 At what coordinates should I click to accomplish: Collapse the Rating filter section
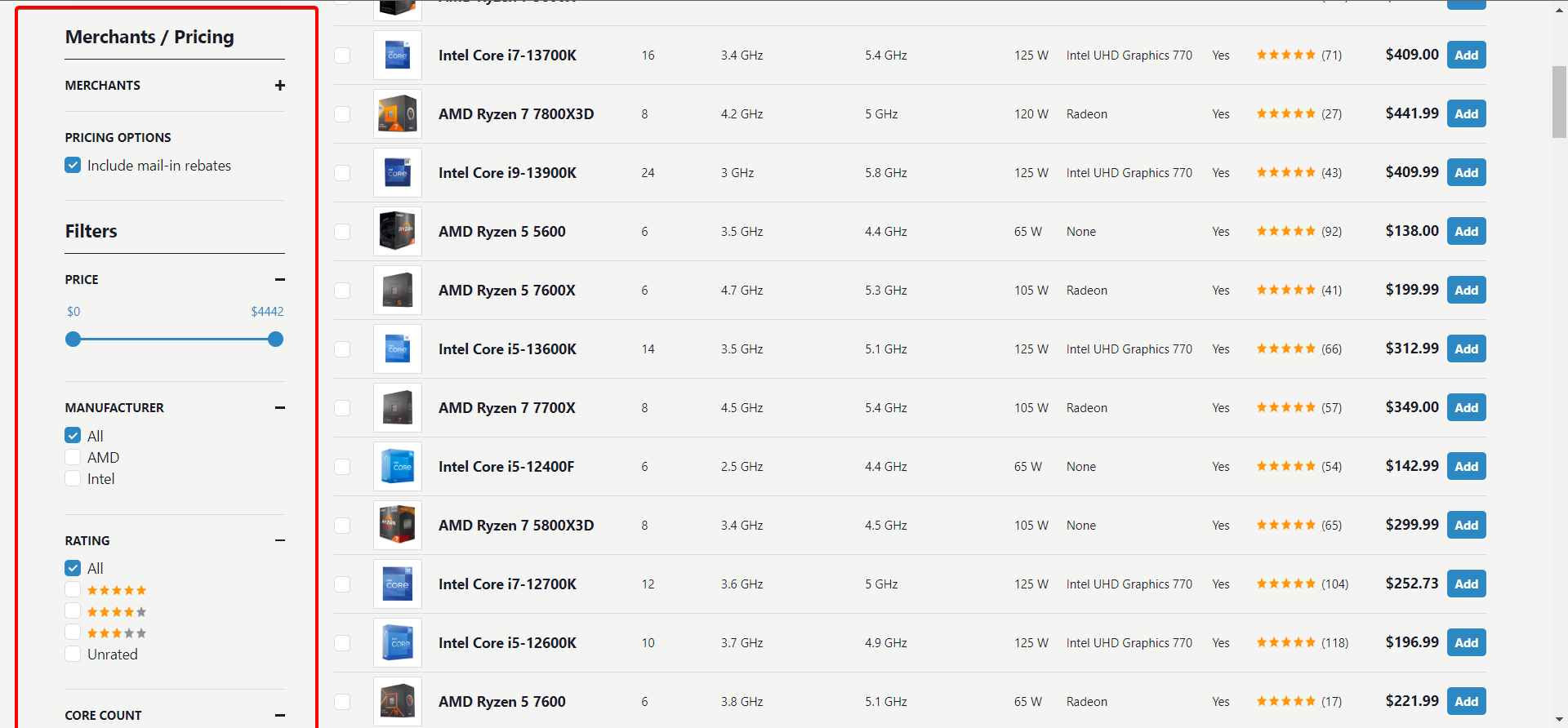click(280, 541)
